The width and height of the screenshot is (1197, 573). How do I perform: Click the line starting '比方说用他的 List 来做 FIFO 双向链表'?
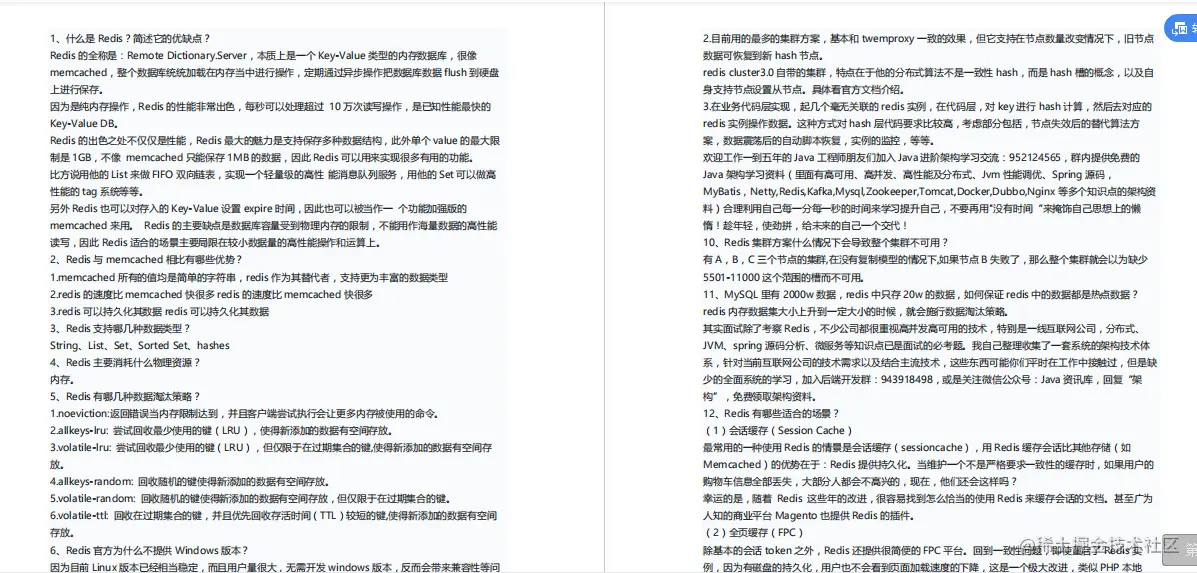[273, 175]
